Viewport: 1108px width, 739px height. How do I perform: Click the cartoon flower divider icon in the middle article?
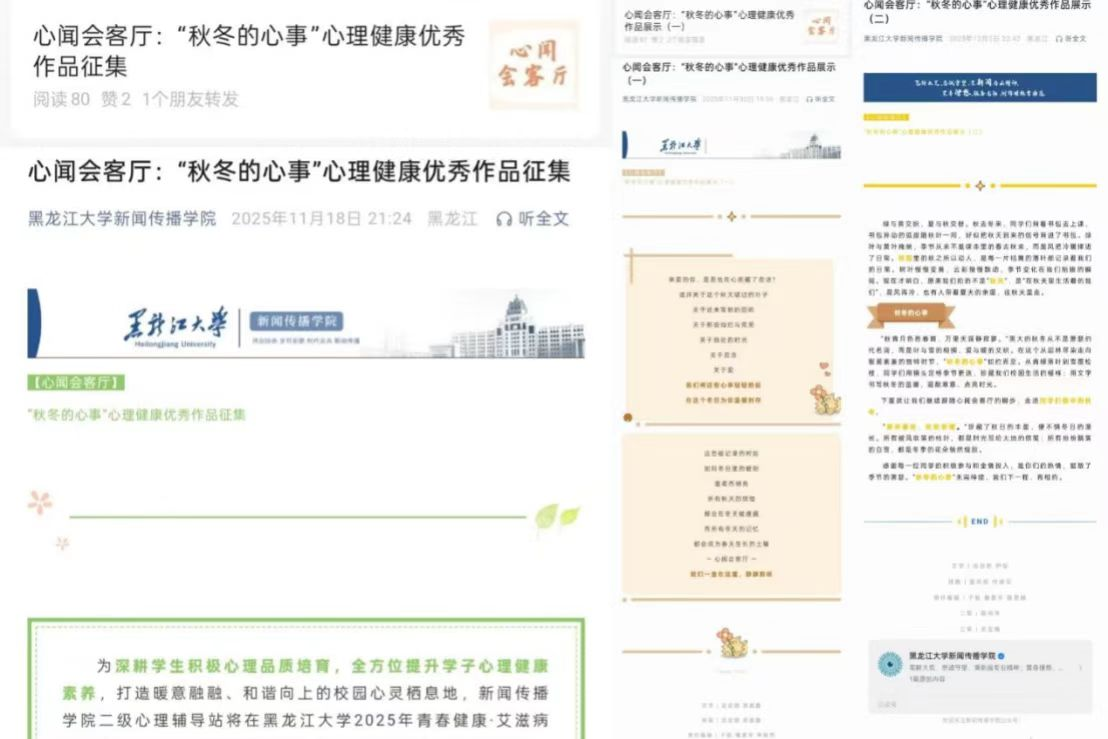(732, 643)
